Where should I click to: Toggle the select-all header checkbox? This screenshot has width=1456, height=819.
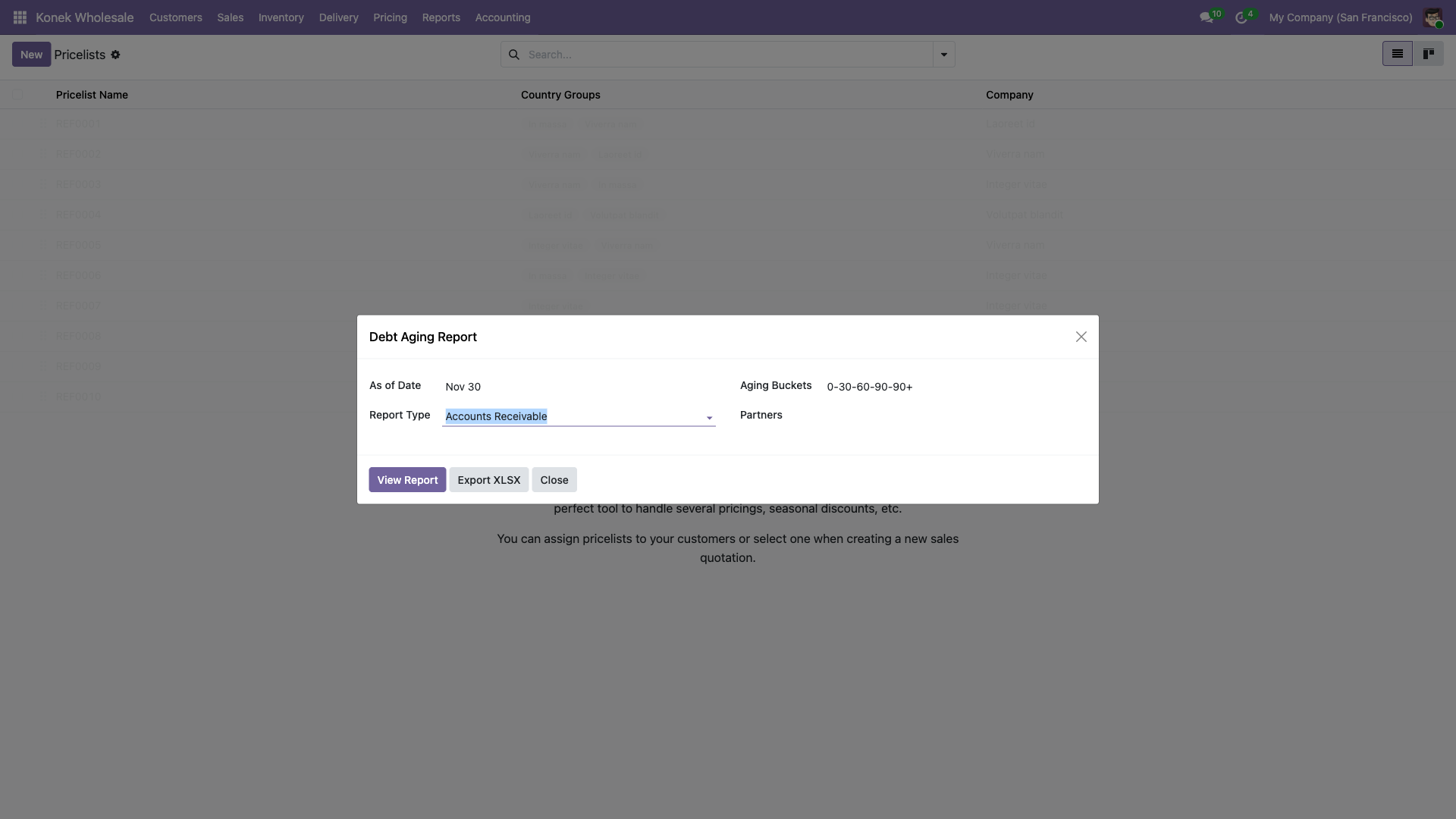pyautogui.click(x=17, y=95)
